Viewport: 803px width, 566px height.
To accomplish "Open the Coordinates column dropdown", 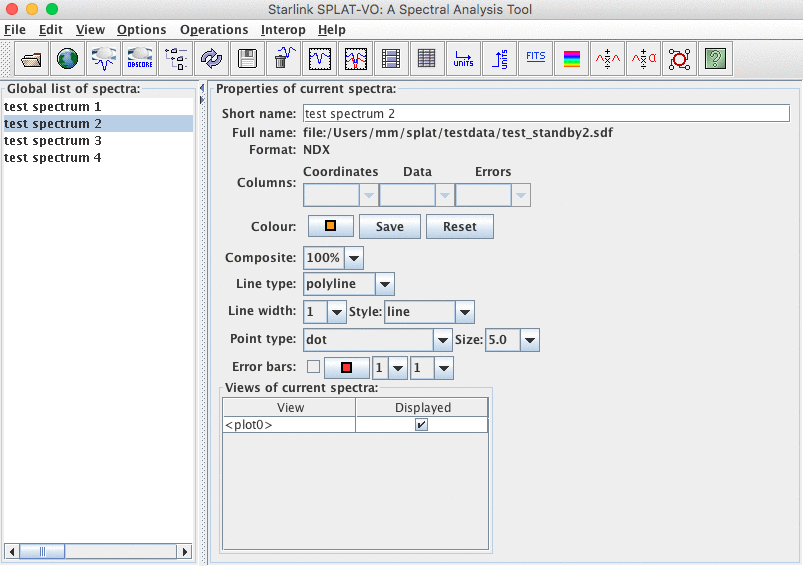I will (x=369, y=195).
